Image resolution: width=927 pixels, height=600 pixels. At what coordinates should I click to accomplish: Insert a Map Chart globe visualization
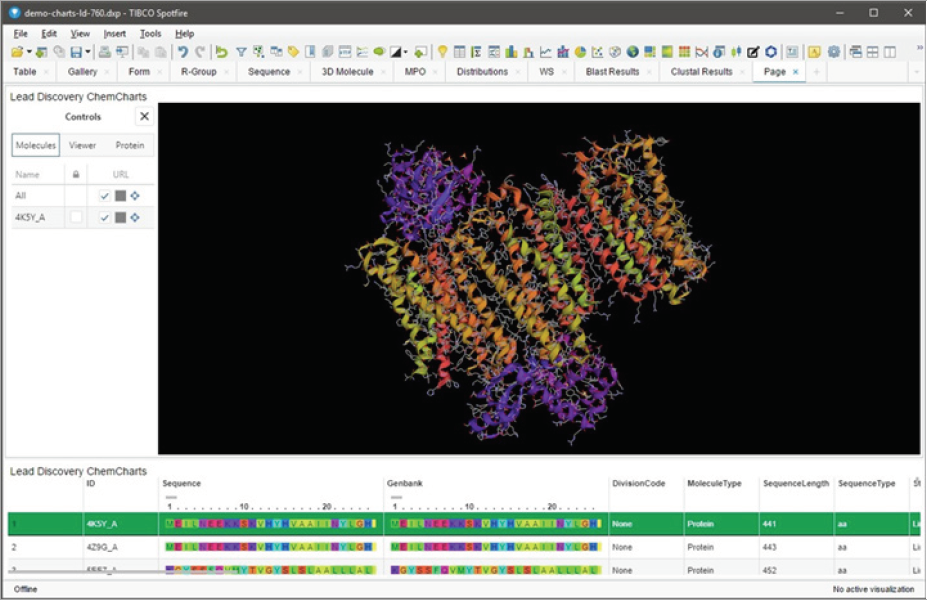point(632,52)
